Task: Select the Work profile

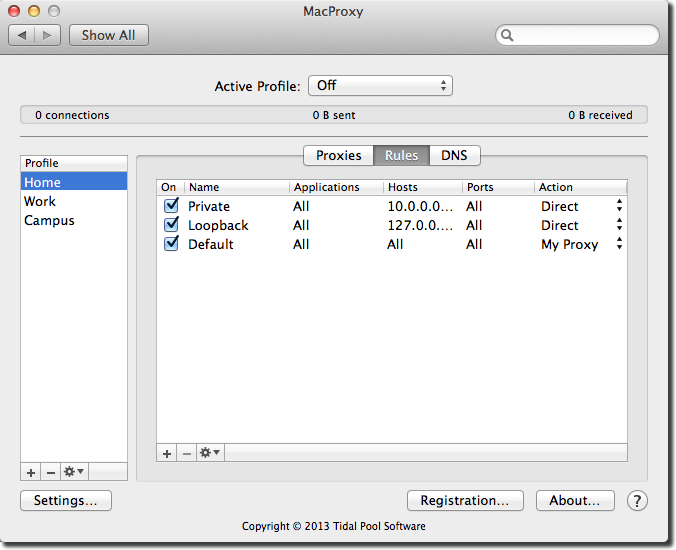Action: pyautogui.click(x=74, y=201)
